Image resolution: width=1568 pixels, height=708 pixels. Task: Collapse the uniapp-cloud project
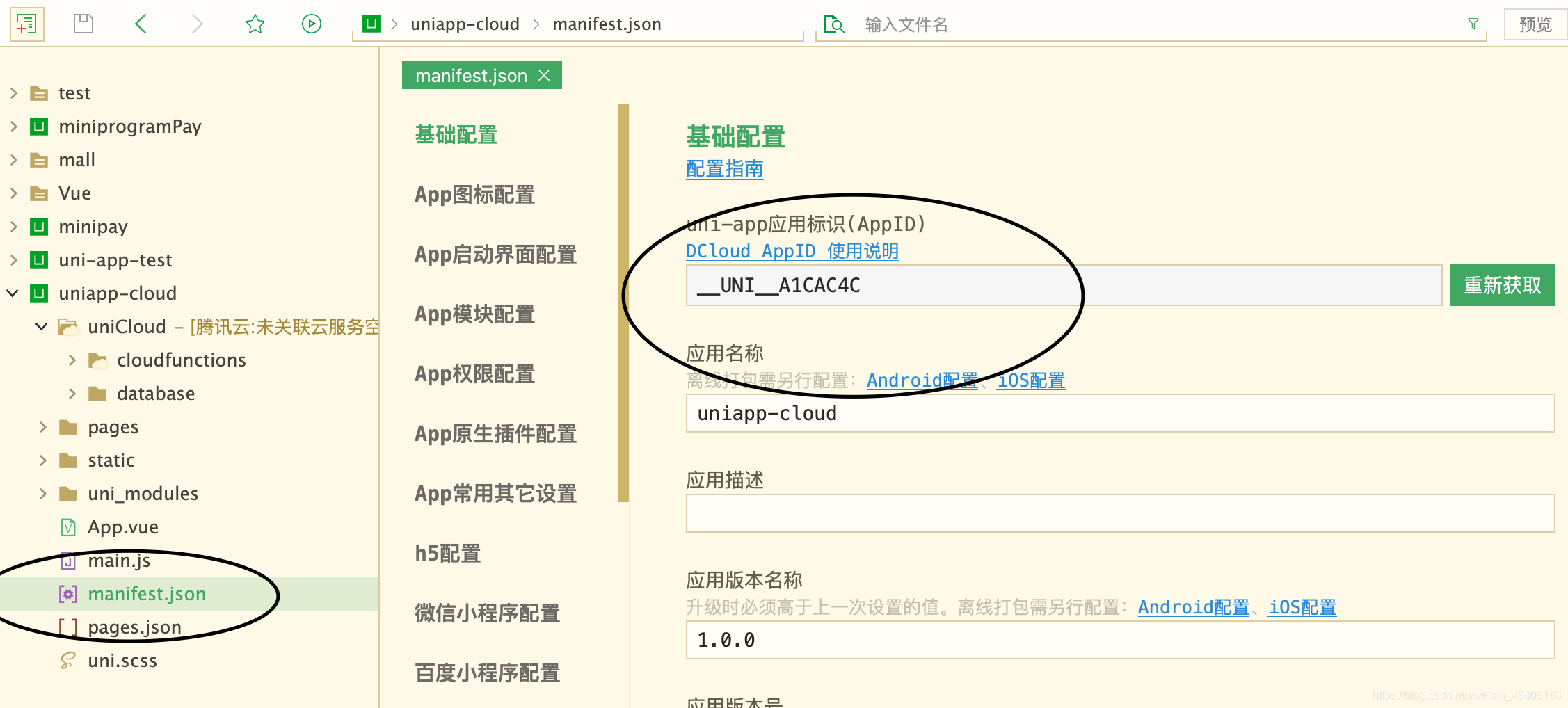(x=13, y=293)
